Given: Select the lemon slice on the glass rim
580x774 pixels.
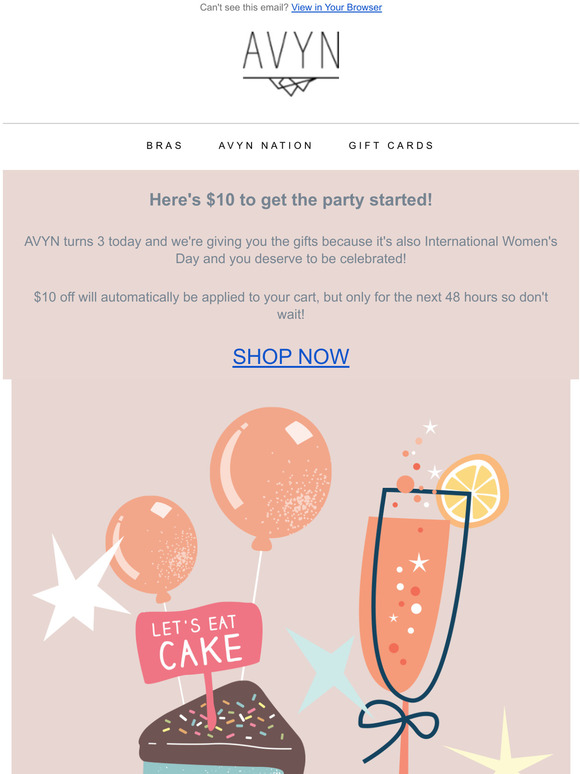Looking at the screenshot, I should tap(473, 491).
